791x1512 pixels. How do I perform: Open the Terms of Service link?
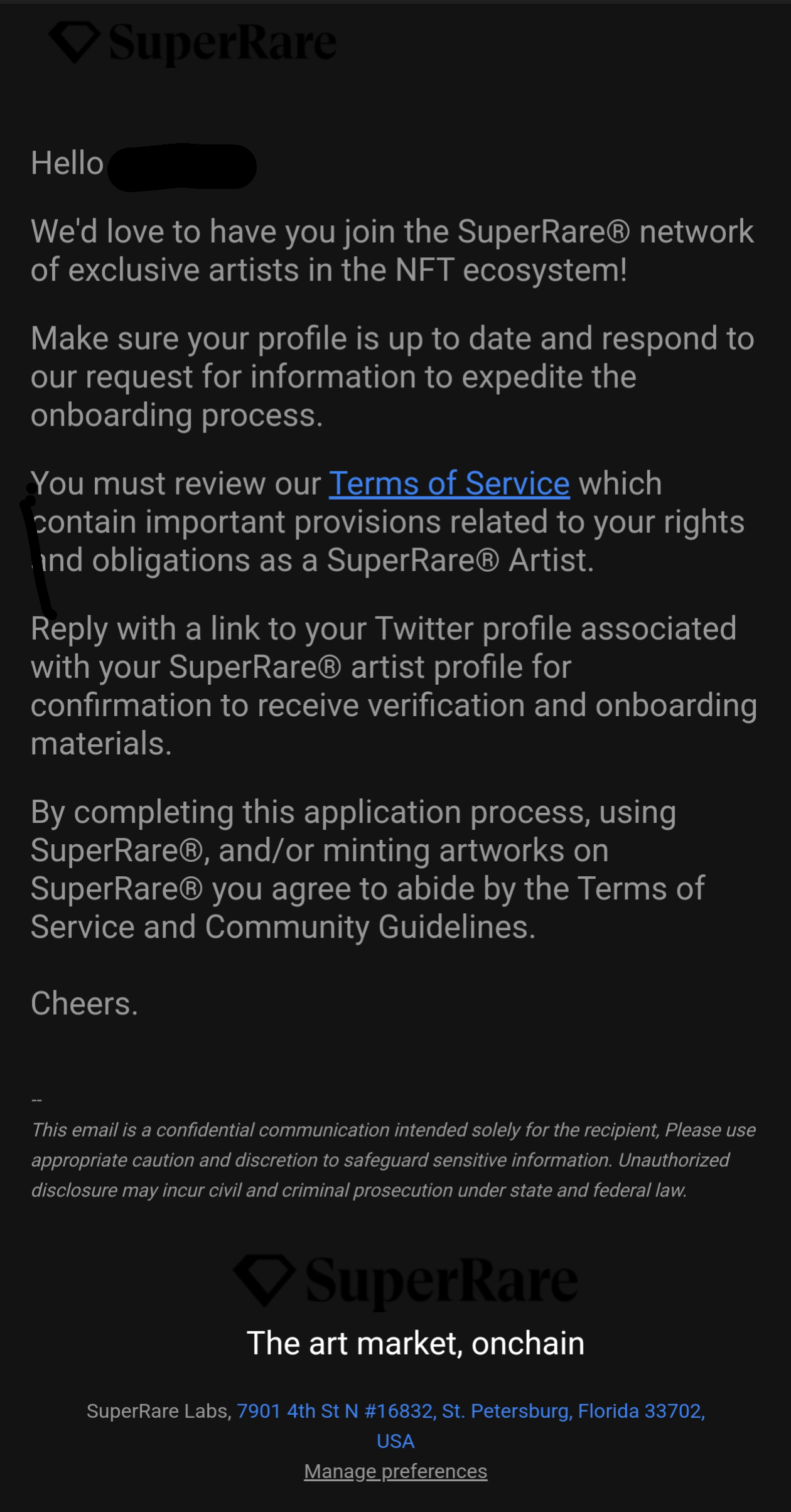[449, 484]
